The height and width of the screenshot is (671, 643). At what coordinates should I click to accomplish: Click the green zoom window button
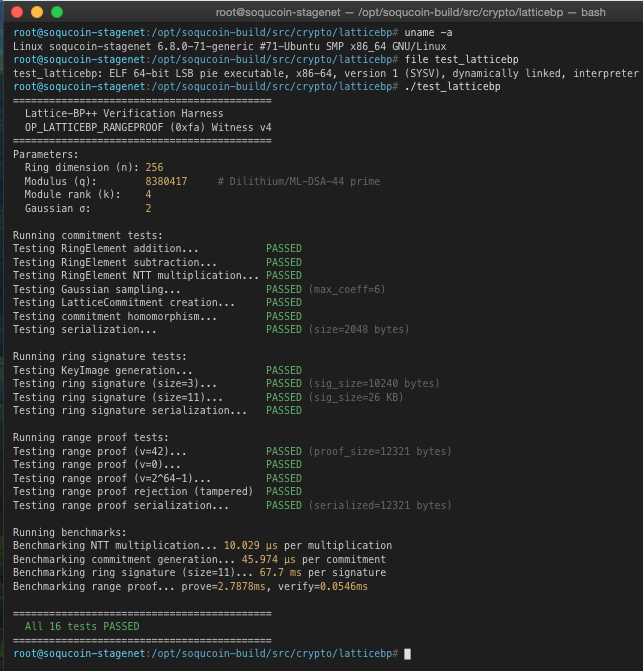57,12
